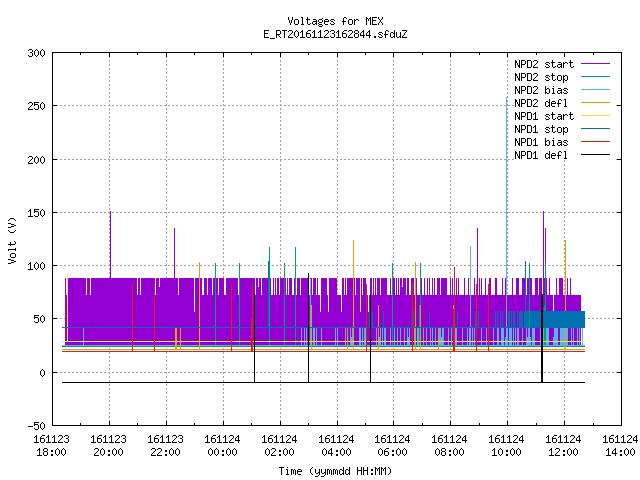
Task: Click the 161124 14:00 time tick label
Action: tap(620, 446)
